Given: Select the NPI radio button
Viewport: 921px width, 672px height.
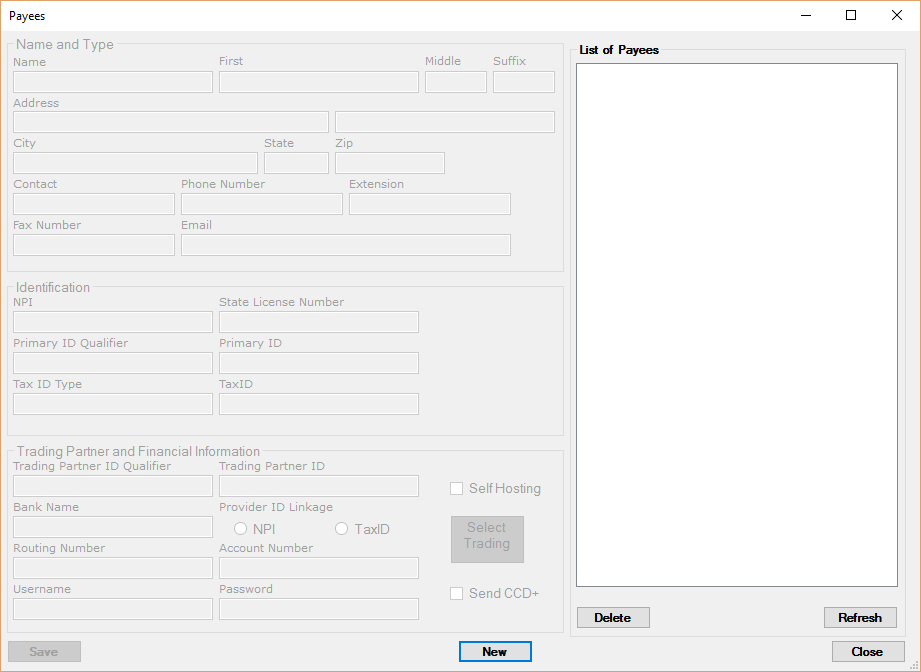Looking at the screenshot, I should pyautogui.click(x=240, y=529).
